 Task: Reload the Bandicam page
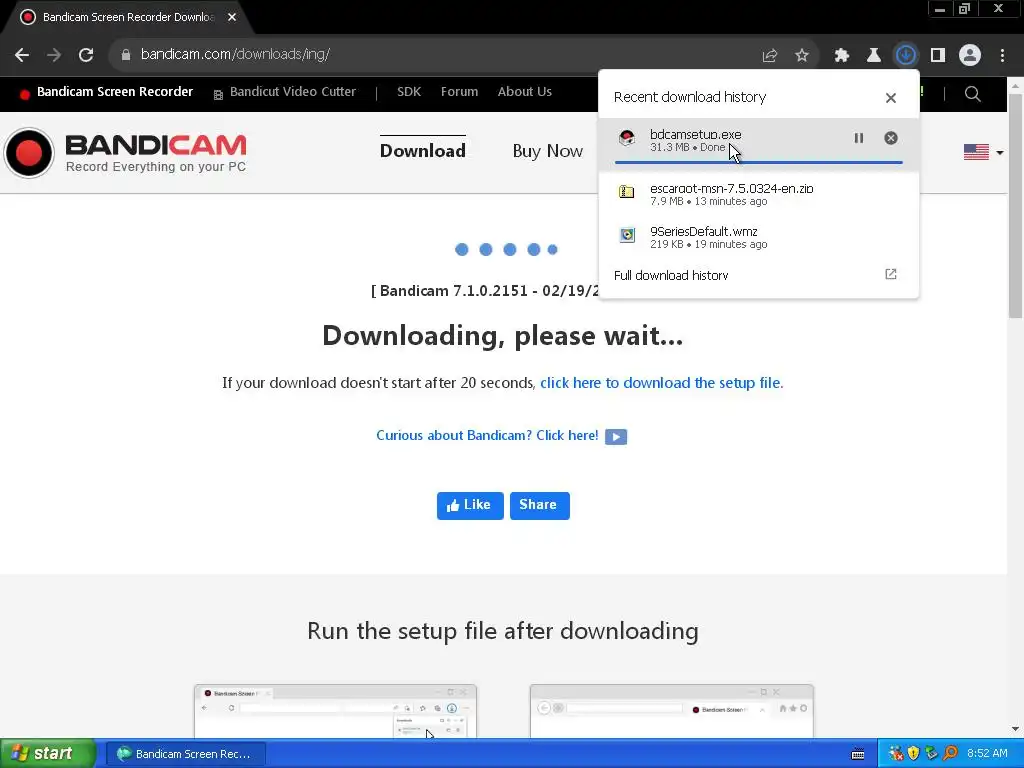coord(86,55)
